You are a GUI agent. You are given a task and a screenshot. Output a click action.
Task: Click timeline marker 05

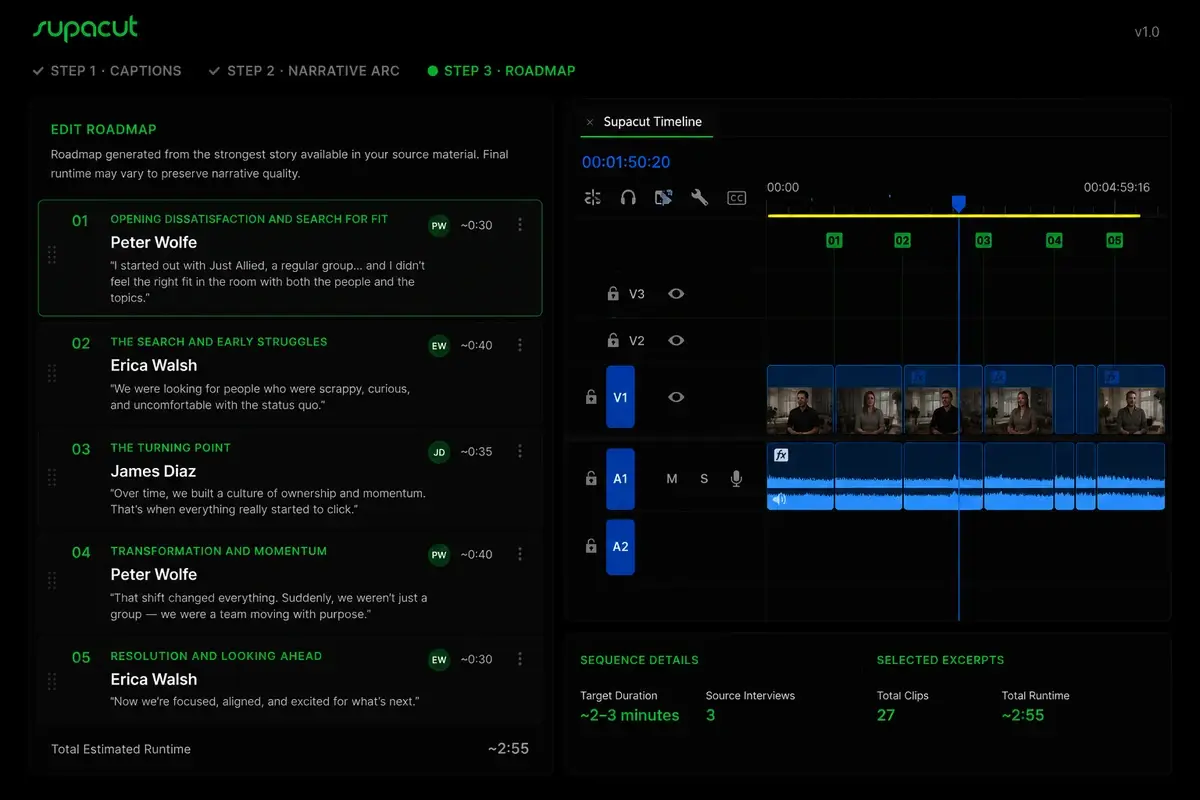(x=1114, y=241)
